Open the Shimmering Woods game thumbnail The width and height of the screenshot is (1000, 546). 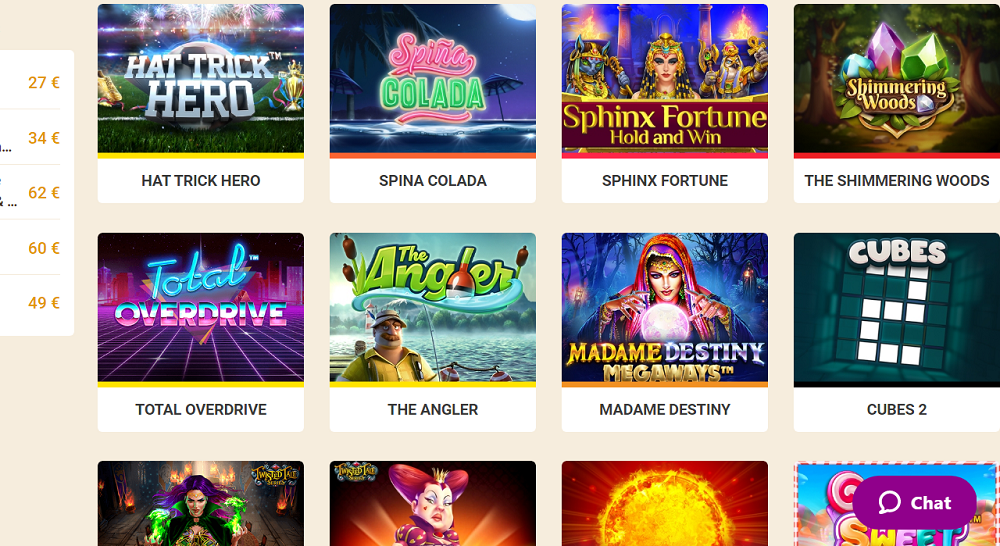tap(897, 78)
